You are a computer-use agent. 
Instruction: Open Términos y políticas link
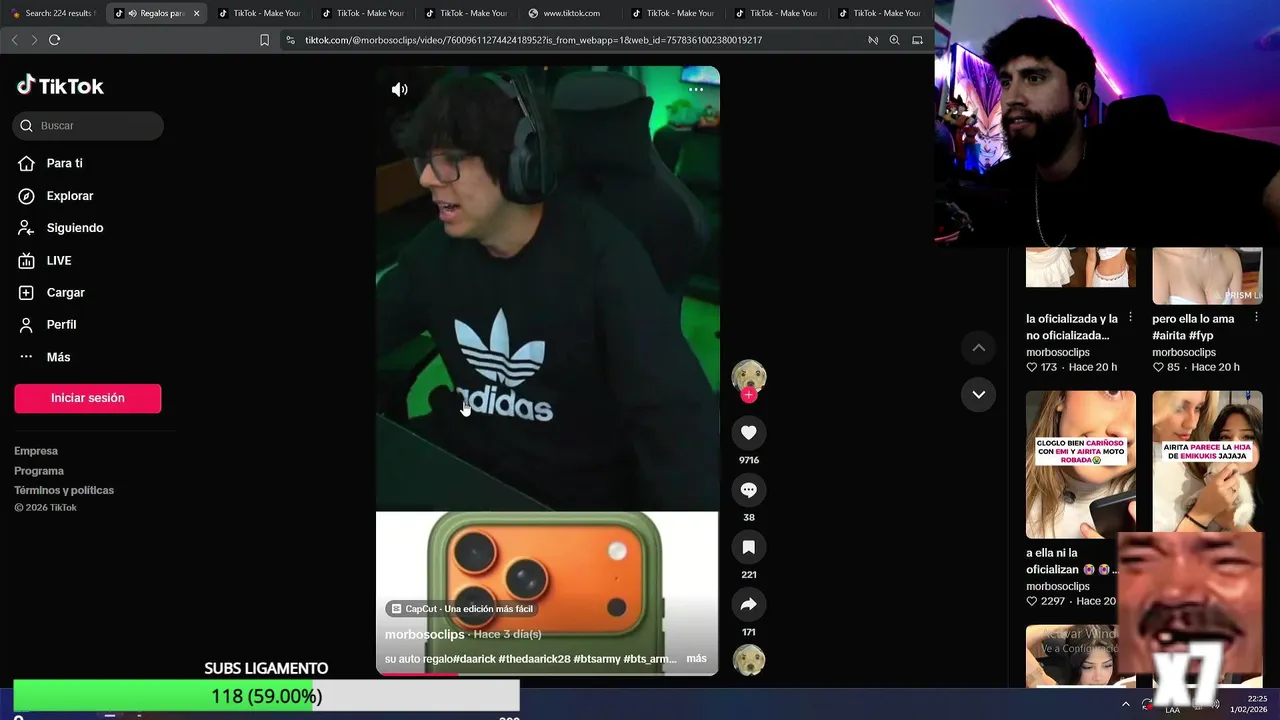[x=64, y=490]
